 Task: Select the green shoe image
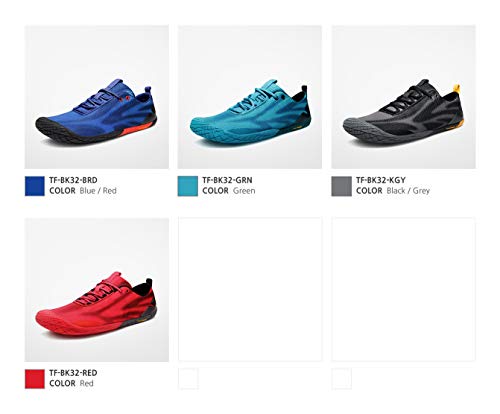tap(250, 97)
